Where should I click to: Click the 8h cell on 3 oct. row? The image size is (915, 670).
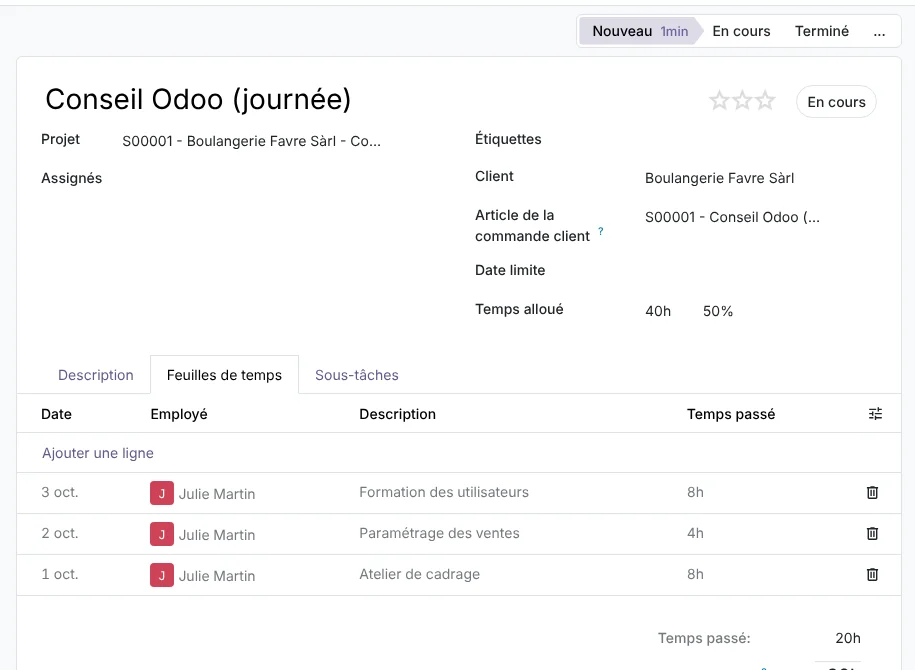(x=695, y=492)
